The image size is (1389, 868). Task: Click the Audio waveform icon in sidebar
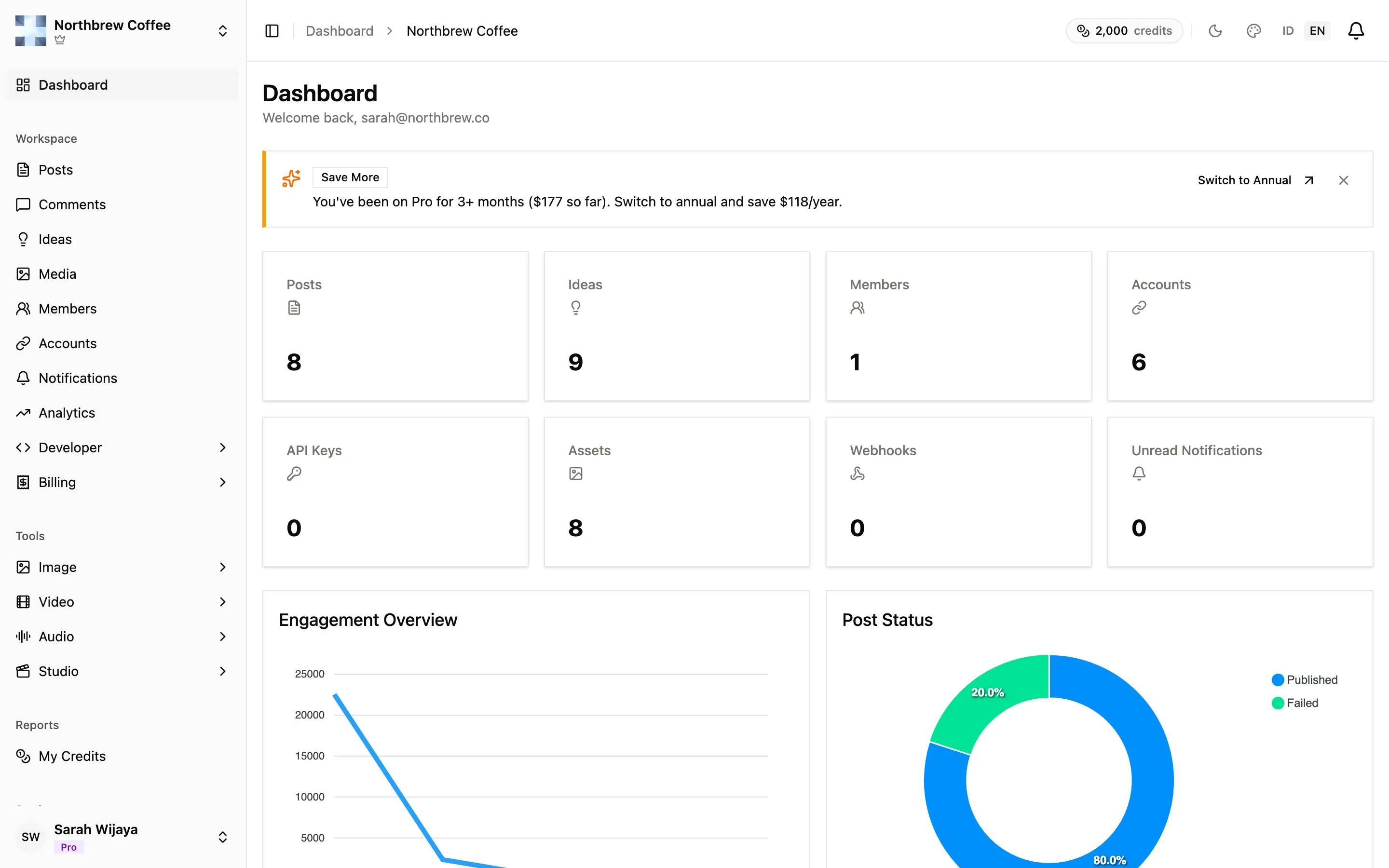point(23,637)
